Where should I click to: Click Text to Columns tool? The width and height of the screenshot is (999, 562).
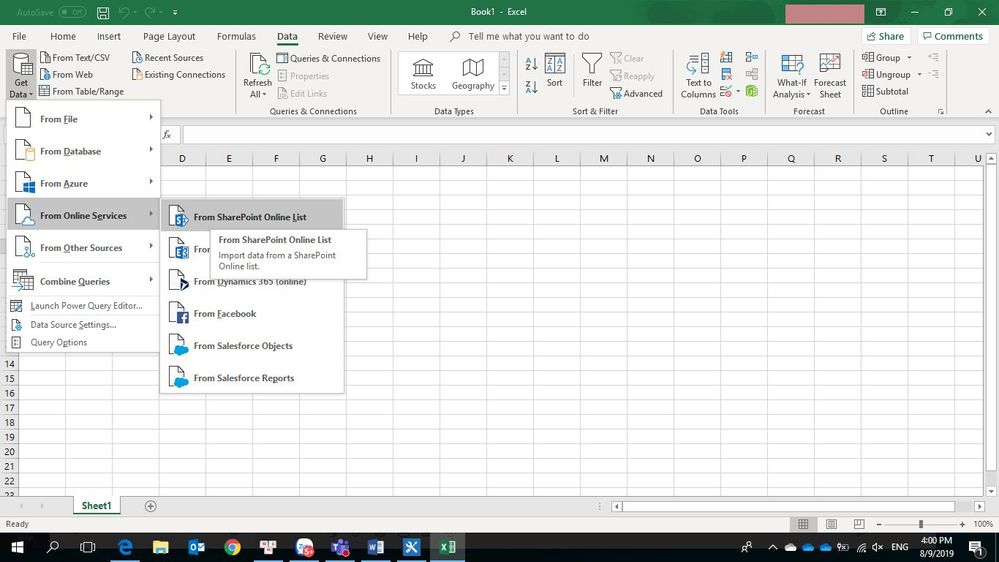[x=698, y=76]
